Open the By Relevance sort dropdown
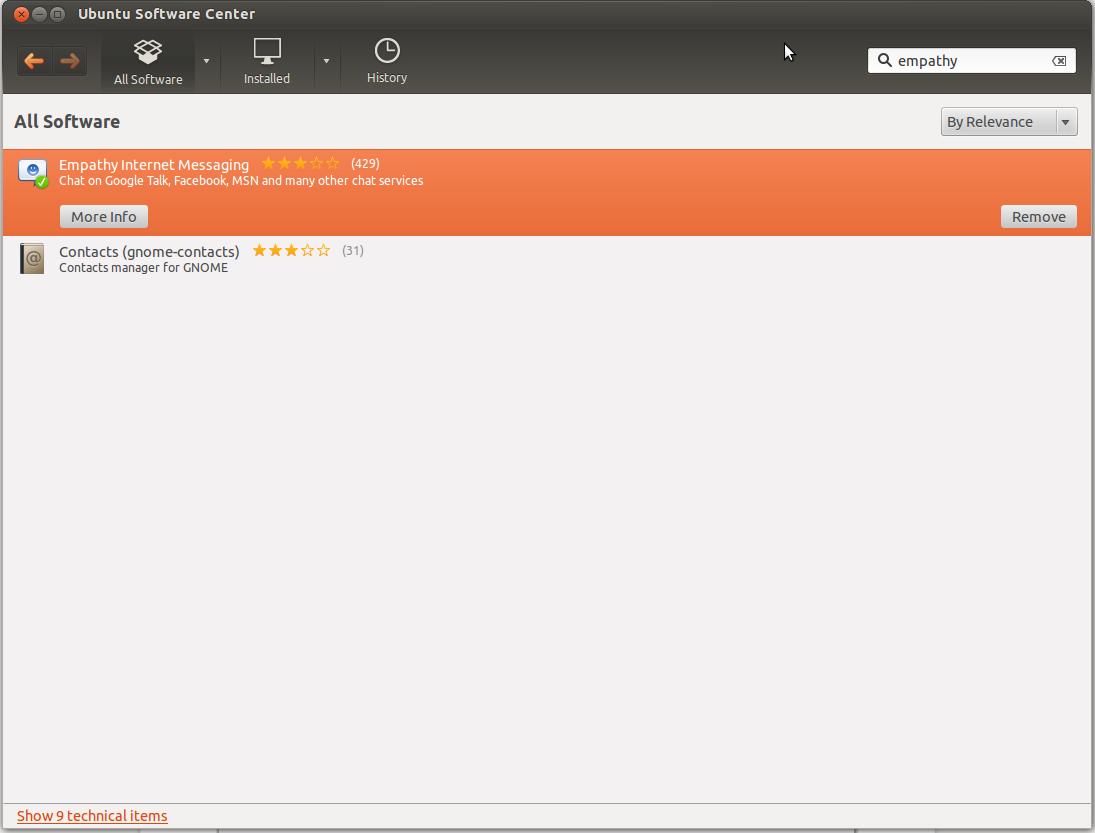 pos(1008,121)
